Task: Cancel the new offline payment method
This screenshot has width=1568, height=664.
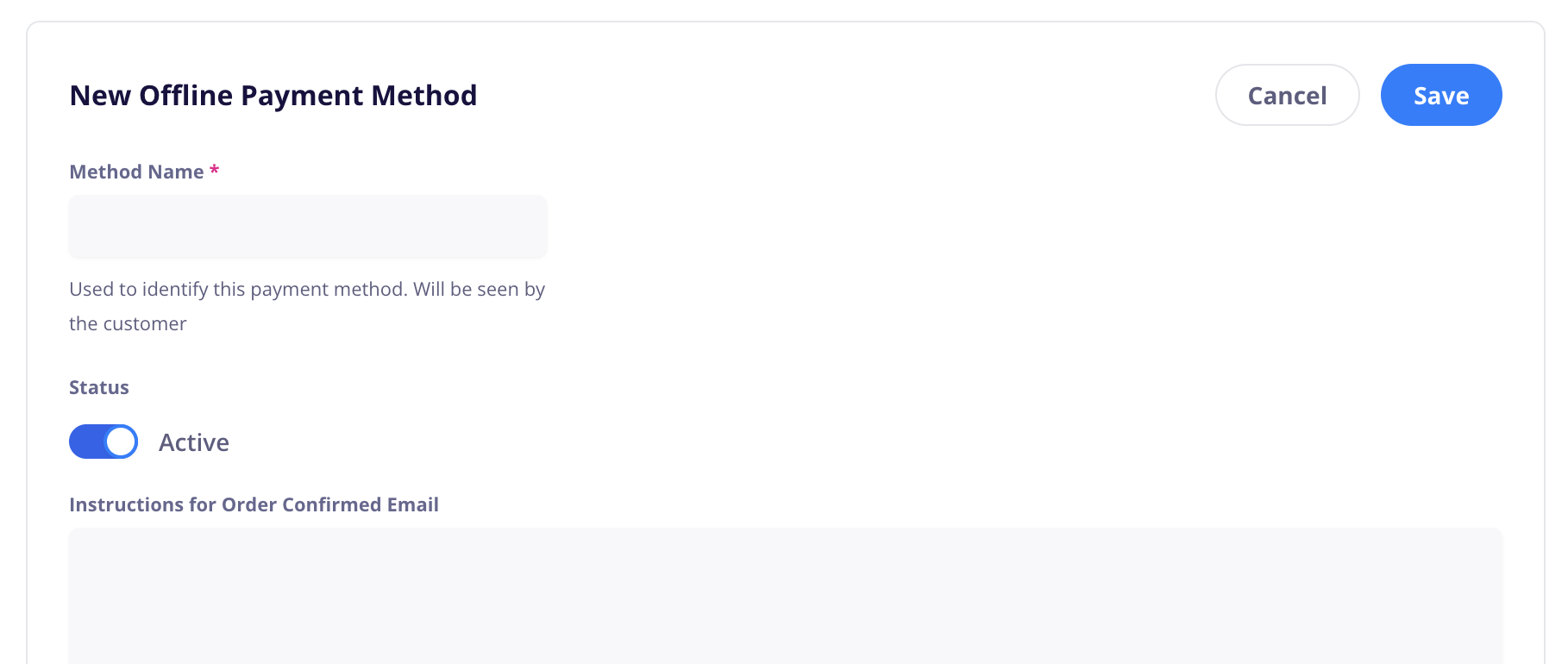Action: point(1287,95)
